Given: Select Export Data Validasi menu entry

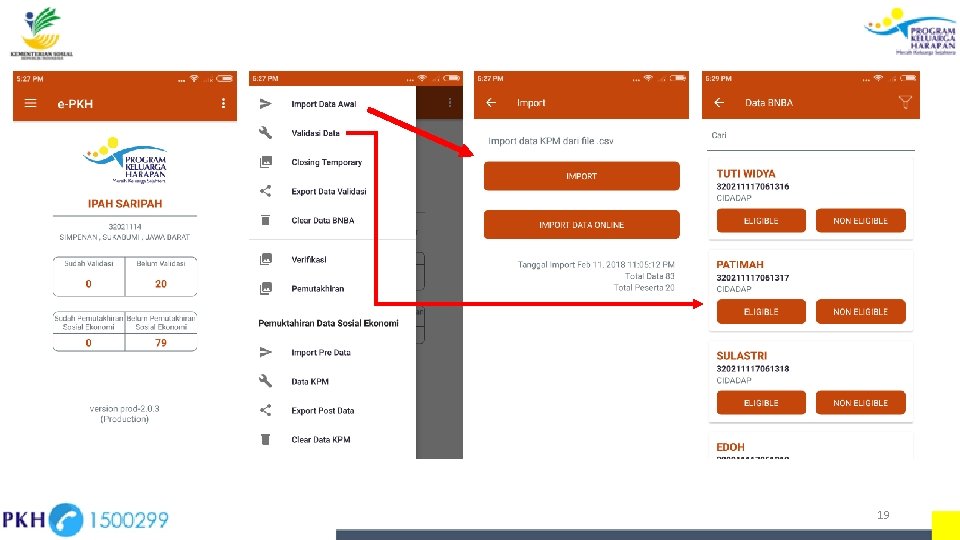Looking at the screenshot, I should coord(329,191).
